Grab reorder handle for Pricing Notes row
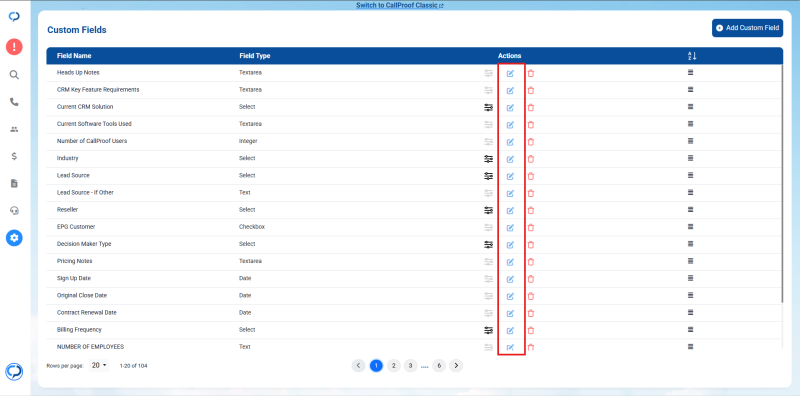Viewport: 800px width, 396px height. pyautogui.click(x=690, y=261)
